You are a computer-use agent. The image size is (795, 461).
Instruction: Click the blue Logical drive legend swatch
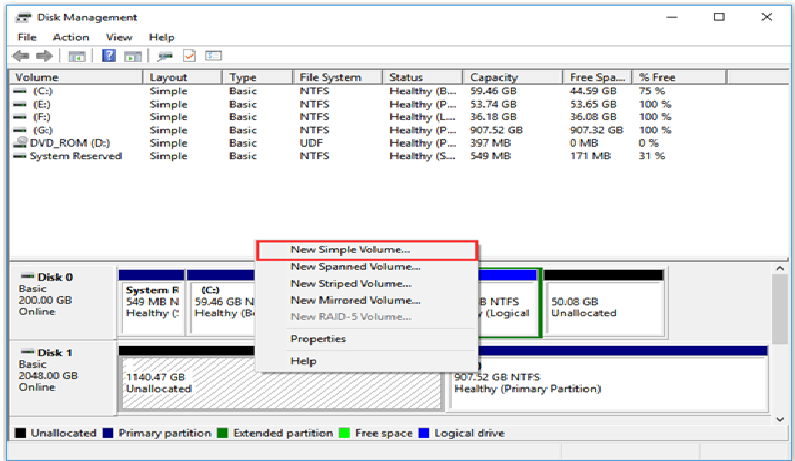pos(424,433)
